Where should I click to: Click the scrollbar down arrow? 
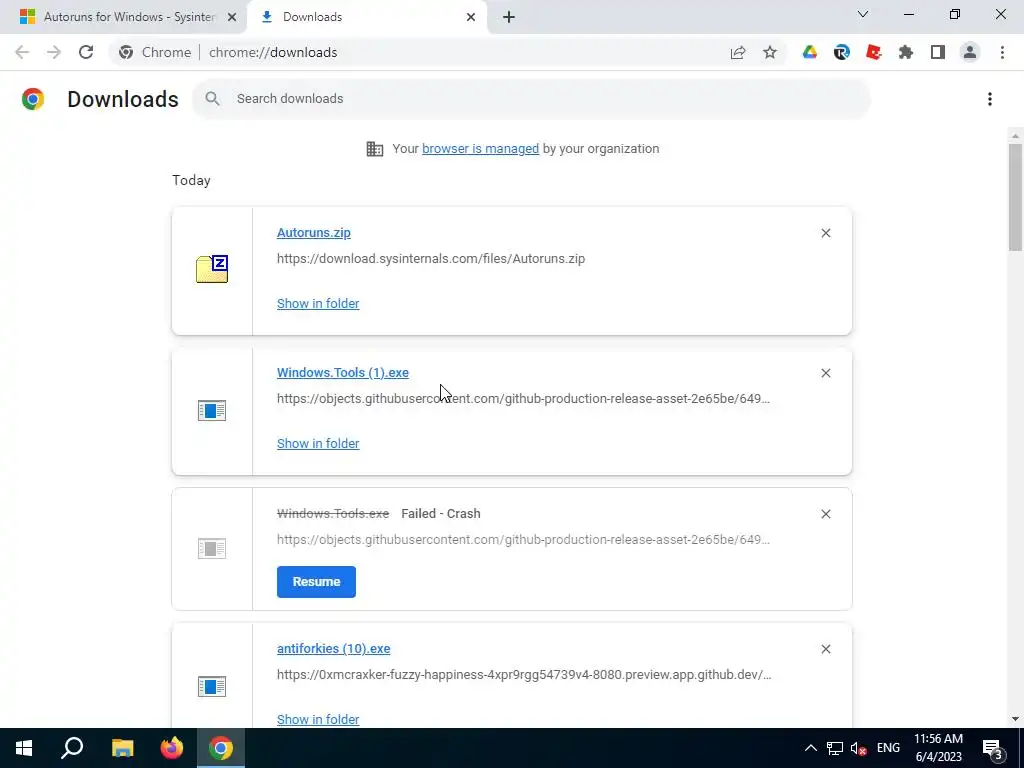coord(1015,719)
